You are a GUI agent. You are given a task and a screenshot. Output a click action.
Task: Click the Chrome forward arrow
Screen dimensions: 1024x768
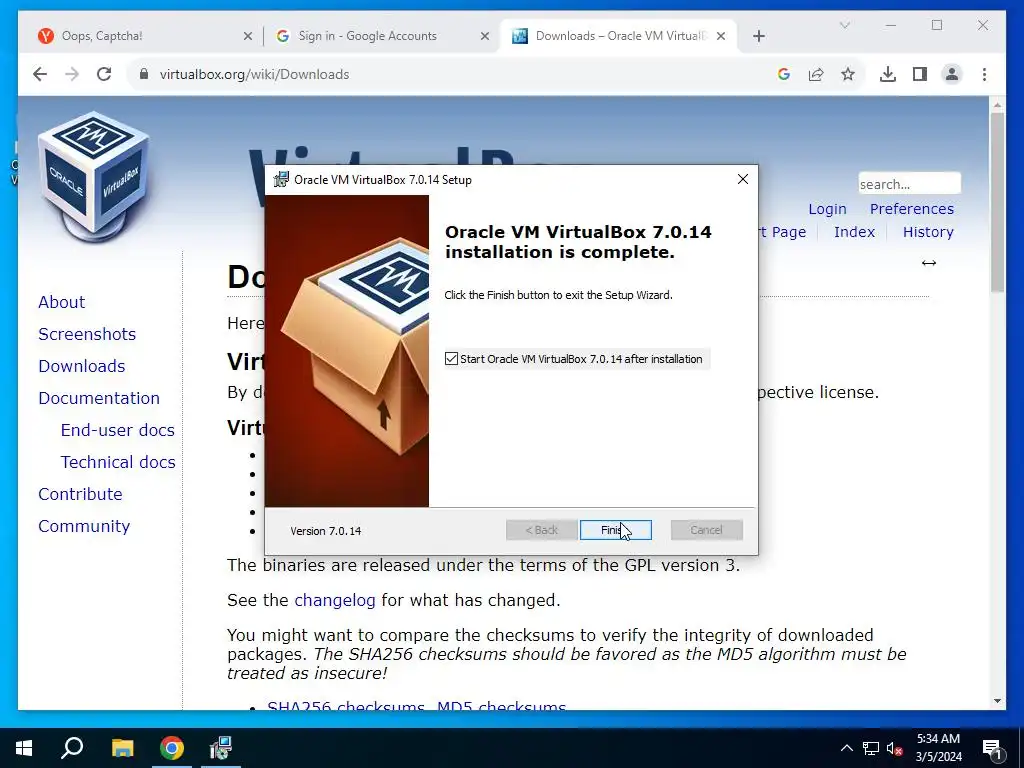click(72, 74)
